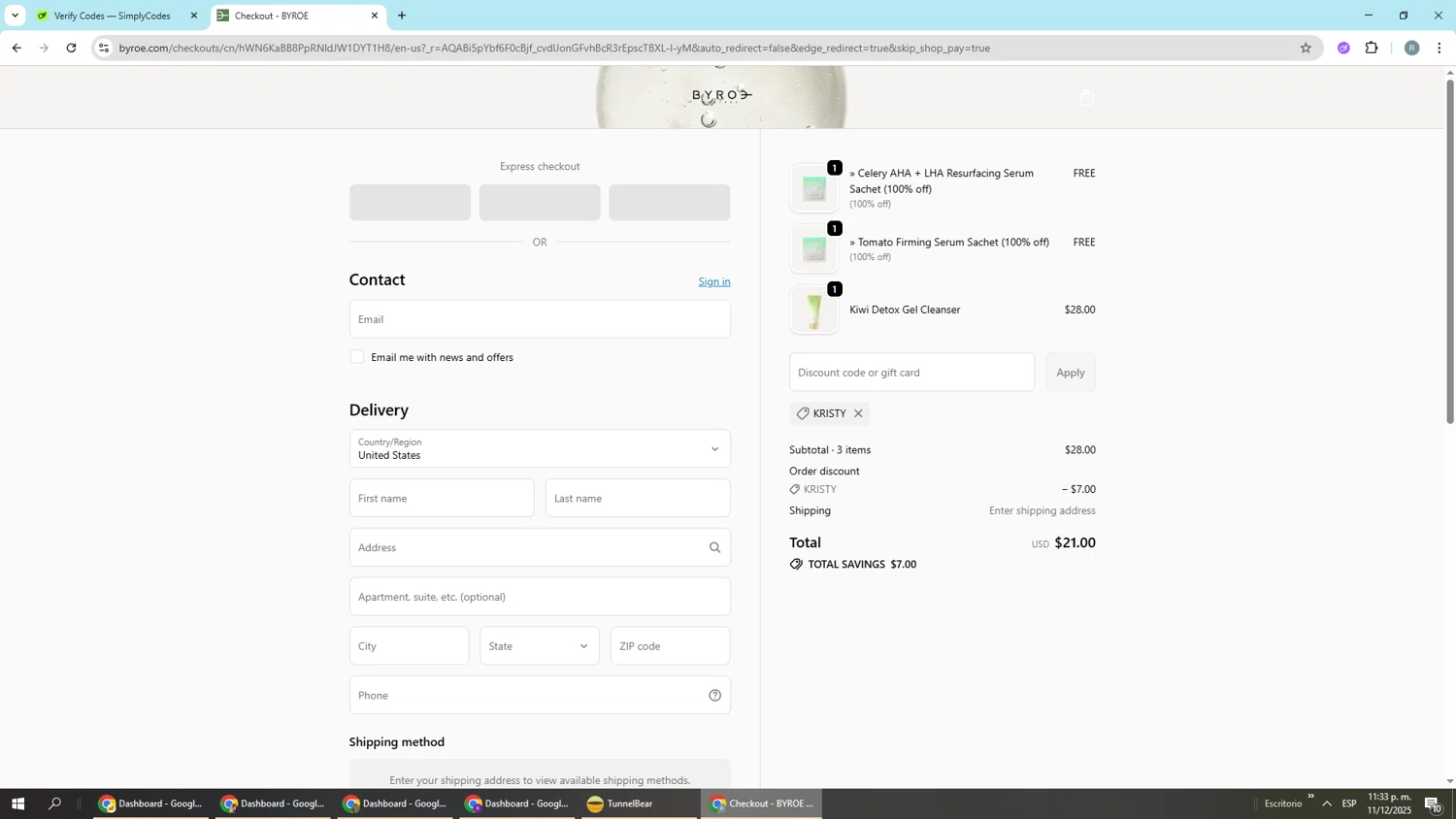Open the tab search dropdown arrow

(x=15, y=16)
